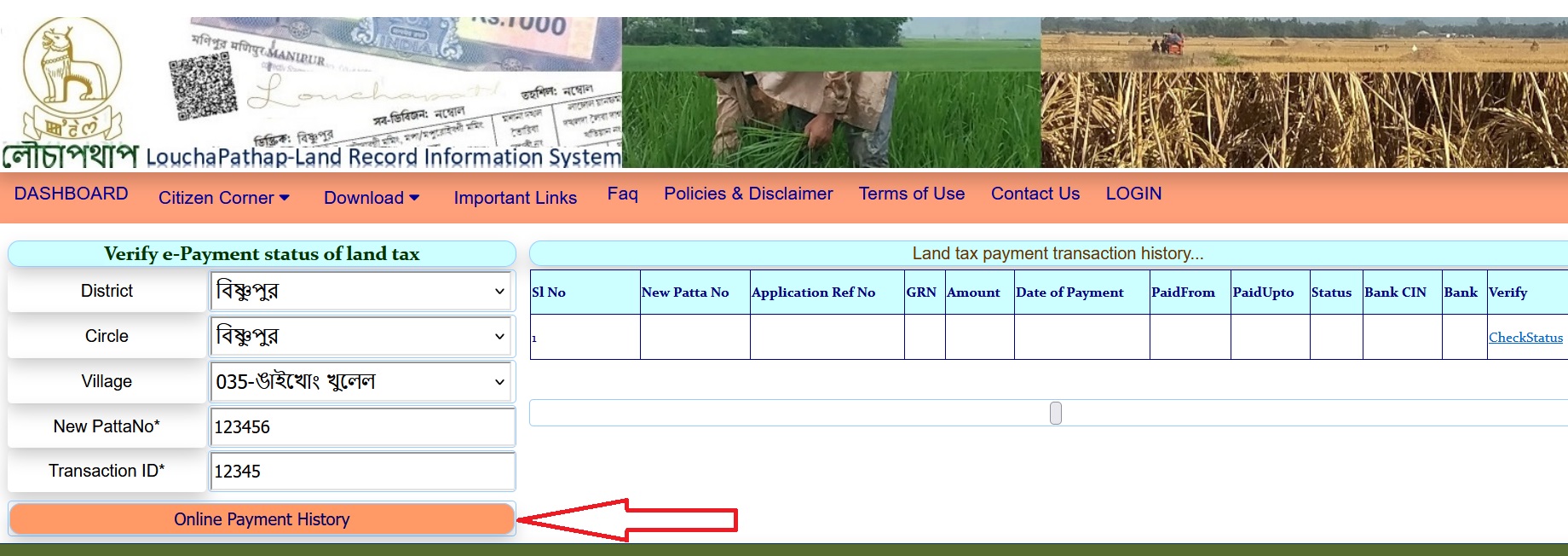Click the CheckStatus link in table
Viewport: 1568px width, 556px height.
[x=1525, y=338]
